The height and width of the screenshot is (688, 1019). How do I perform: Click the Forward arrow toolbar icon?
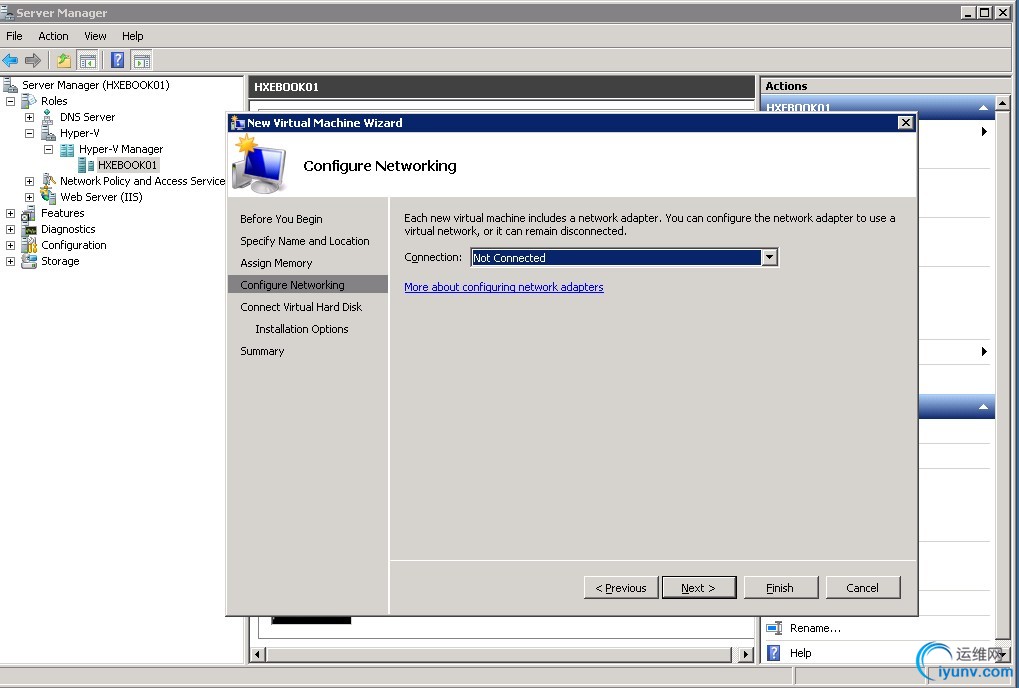(x=32, y=60)
